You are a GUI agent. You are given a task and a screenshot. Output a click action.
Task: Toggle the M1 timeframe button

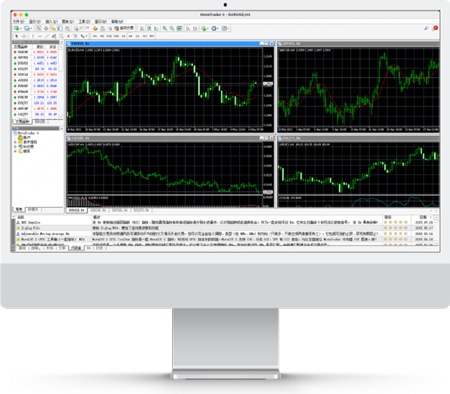pyautogui.click(x=95, y=36)
